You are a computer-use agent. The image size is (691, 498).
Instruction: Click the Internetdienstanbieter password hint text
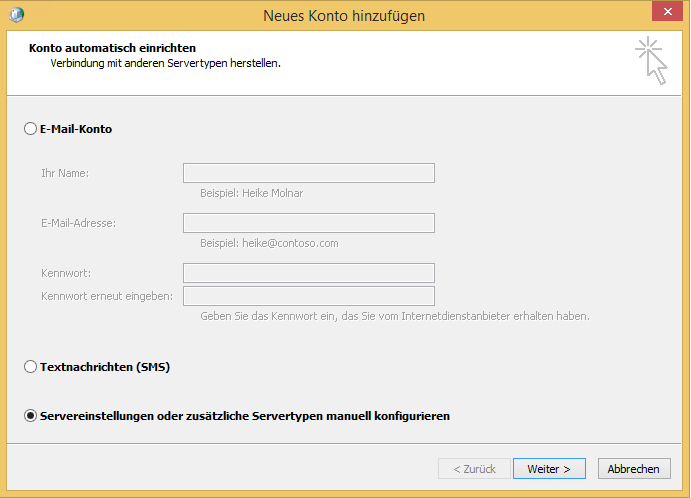[394, 316]
